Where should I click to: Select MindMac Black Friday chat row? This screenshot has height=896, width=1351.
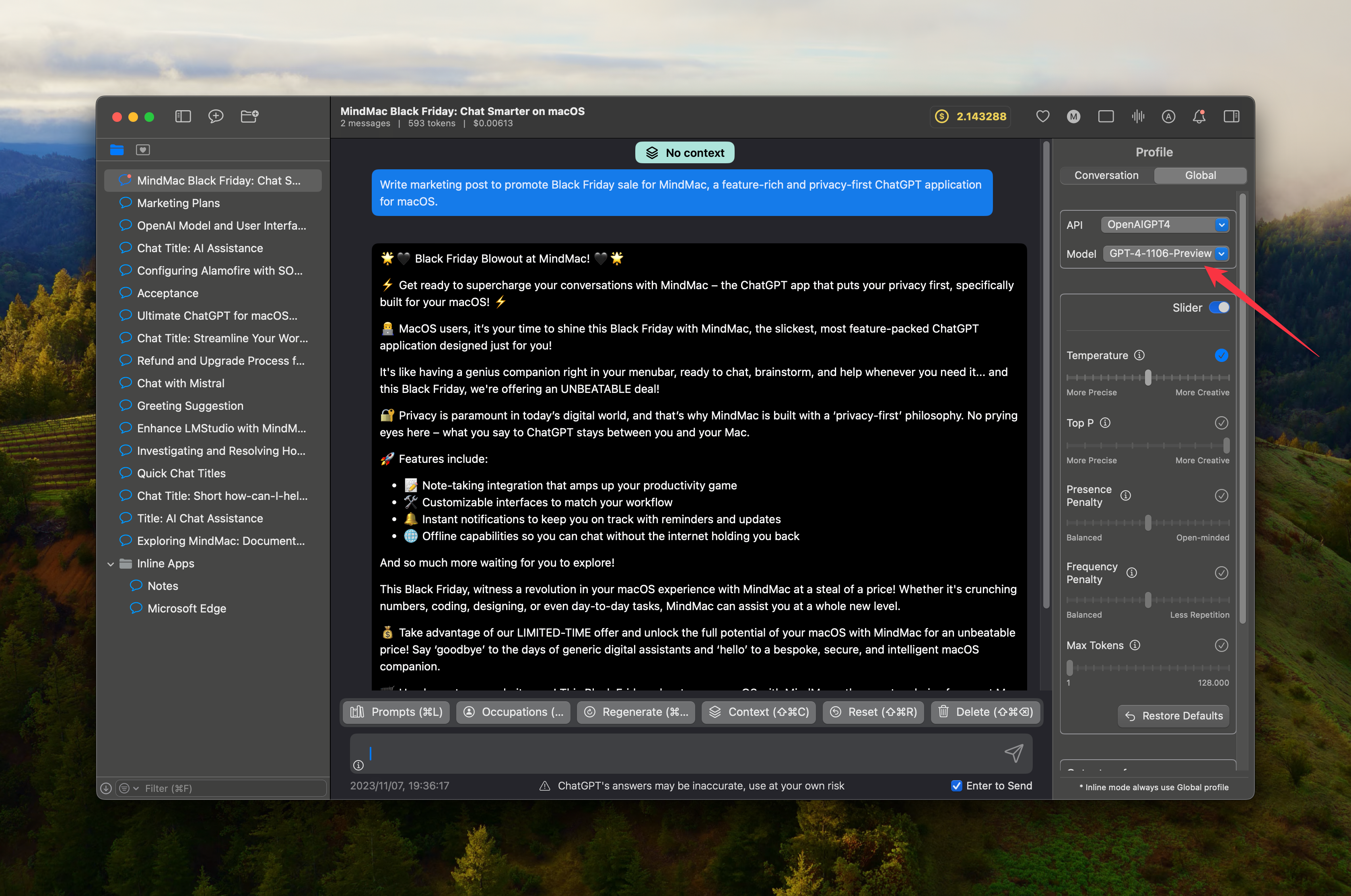[x=212, y=181]
